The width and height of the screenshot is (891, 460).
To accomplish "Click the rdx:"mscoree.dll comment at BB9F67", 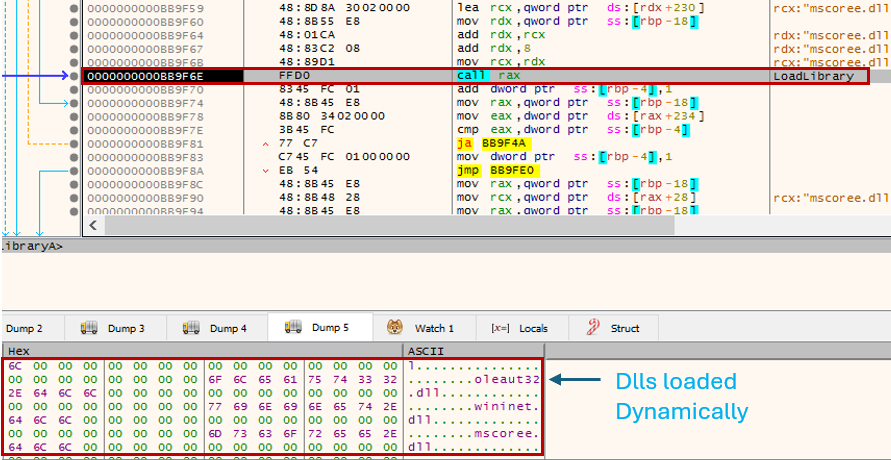I will 831,49.
